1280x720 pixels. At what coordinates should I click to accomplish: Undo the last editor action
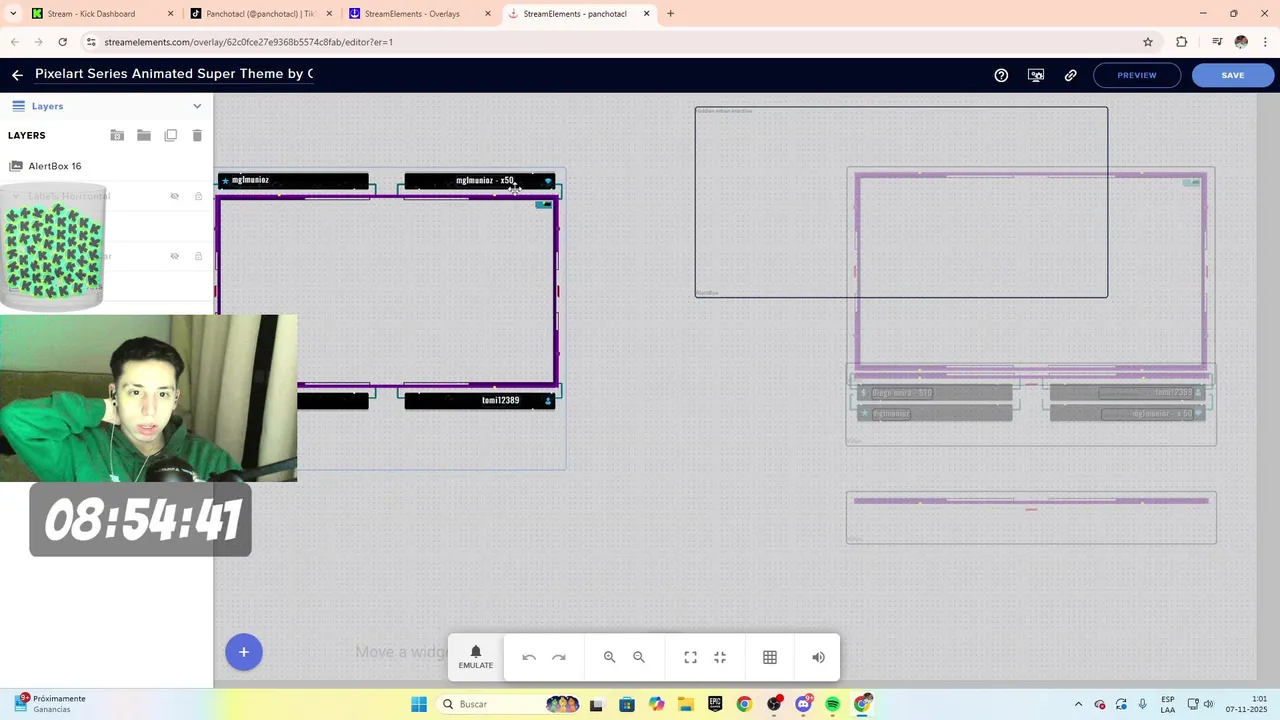point(529,657)
